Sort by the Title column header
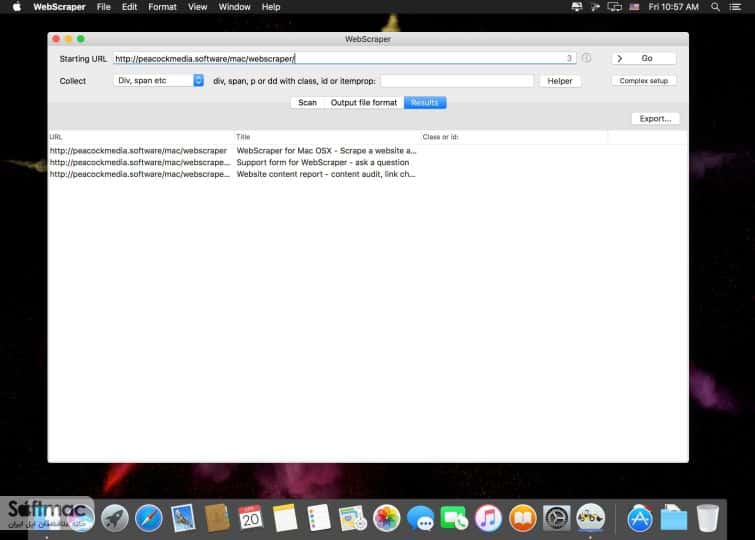 click(x=327, y=137)
